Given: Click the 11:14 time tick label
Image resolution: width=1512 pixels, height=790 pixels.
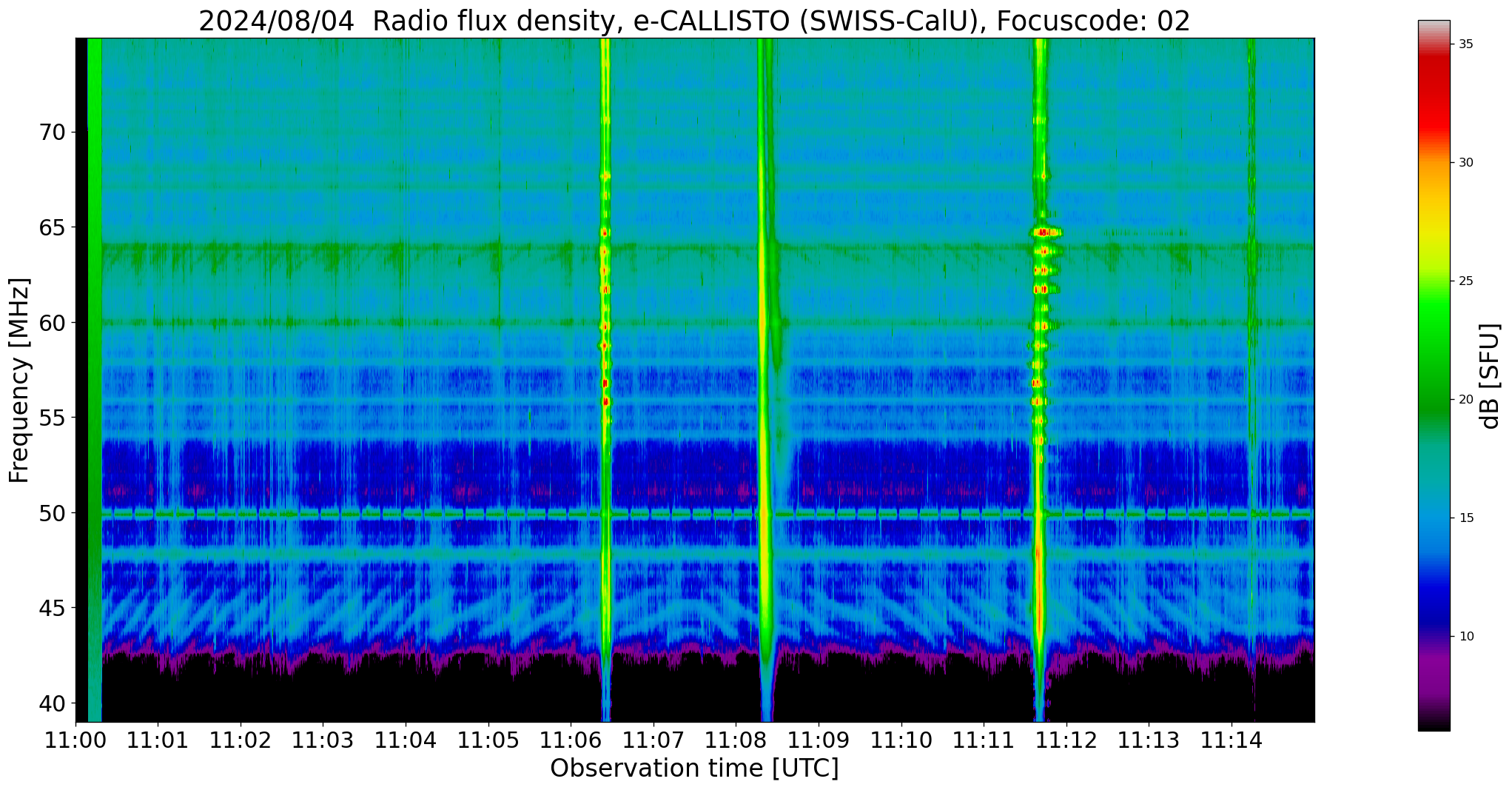Looking at the screenshot, I should coord(1232,740).
